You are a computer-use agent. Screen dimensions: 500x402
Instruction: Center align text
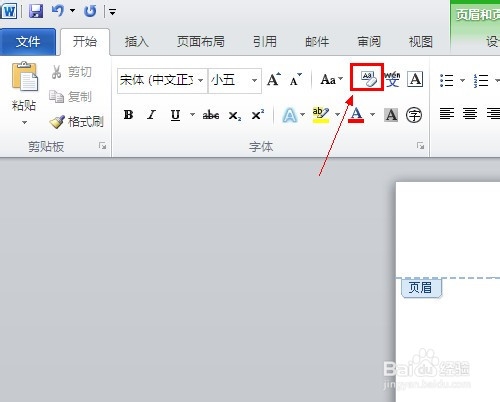[470, 113]
